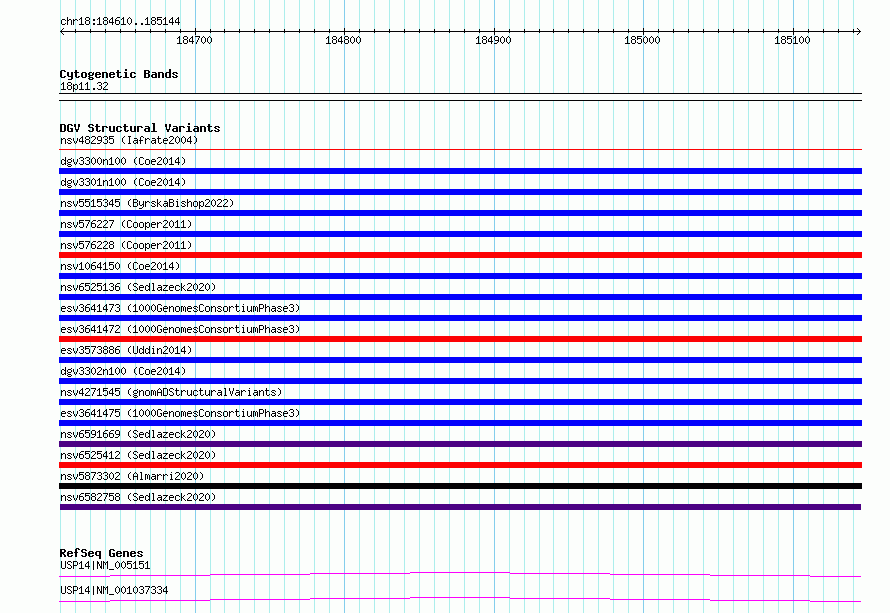Viewport: 890px width, 613px height.
Task: Click the right arrow of the ruler
Action: [x=858, y=31]
